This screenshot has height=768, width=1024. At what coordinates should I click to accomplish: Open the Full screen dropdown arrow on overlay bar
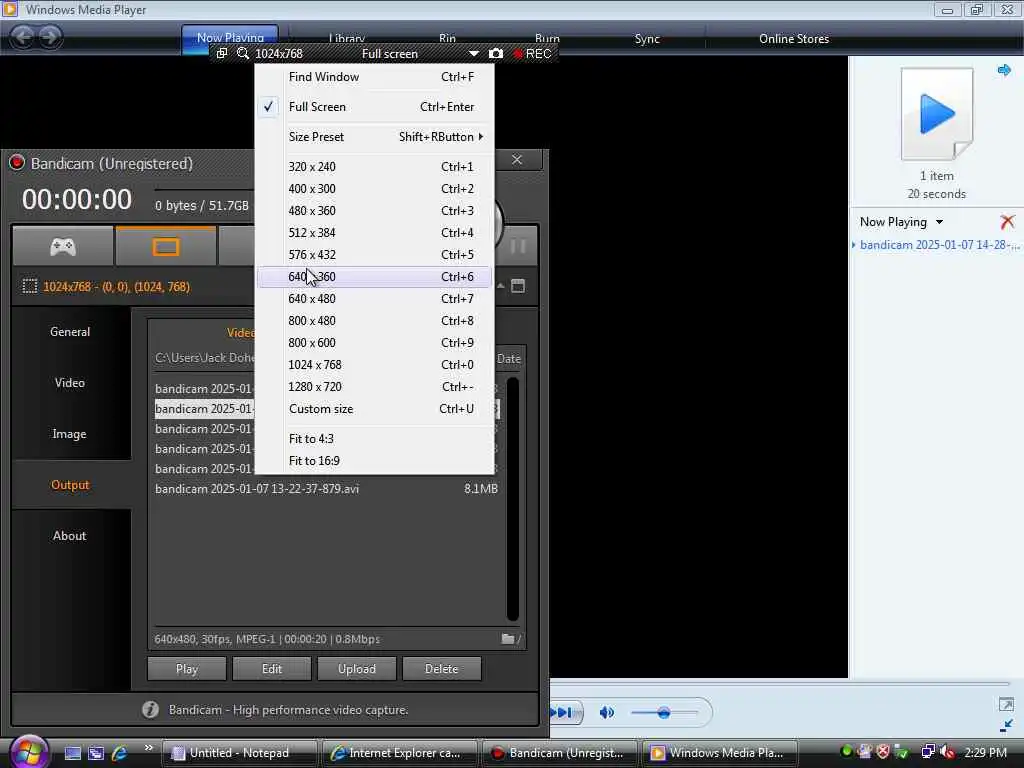point(473,54)
